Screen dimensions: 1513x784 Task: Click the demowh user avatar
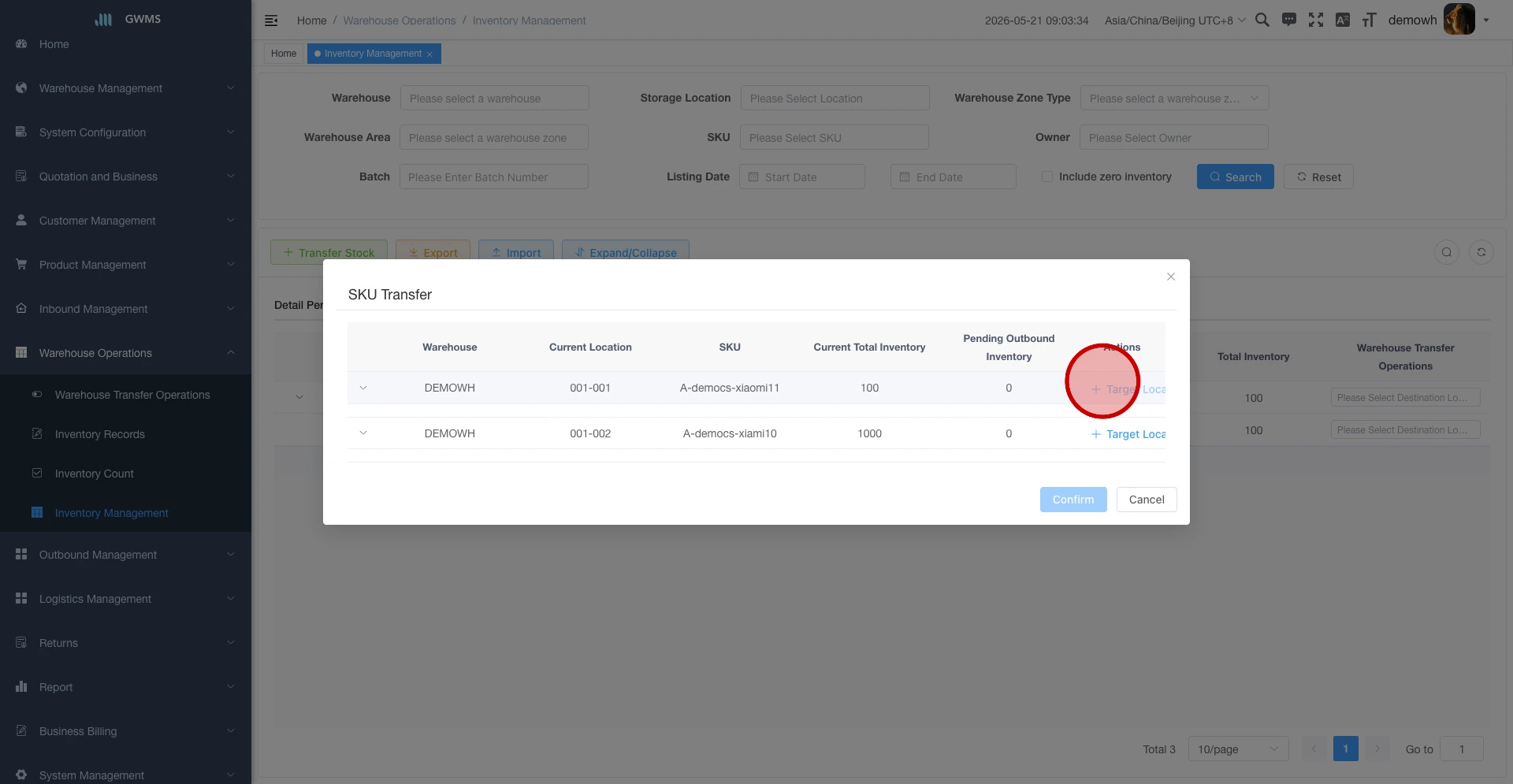coord(1459,19)
